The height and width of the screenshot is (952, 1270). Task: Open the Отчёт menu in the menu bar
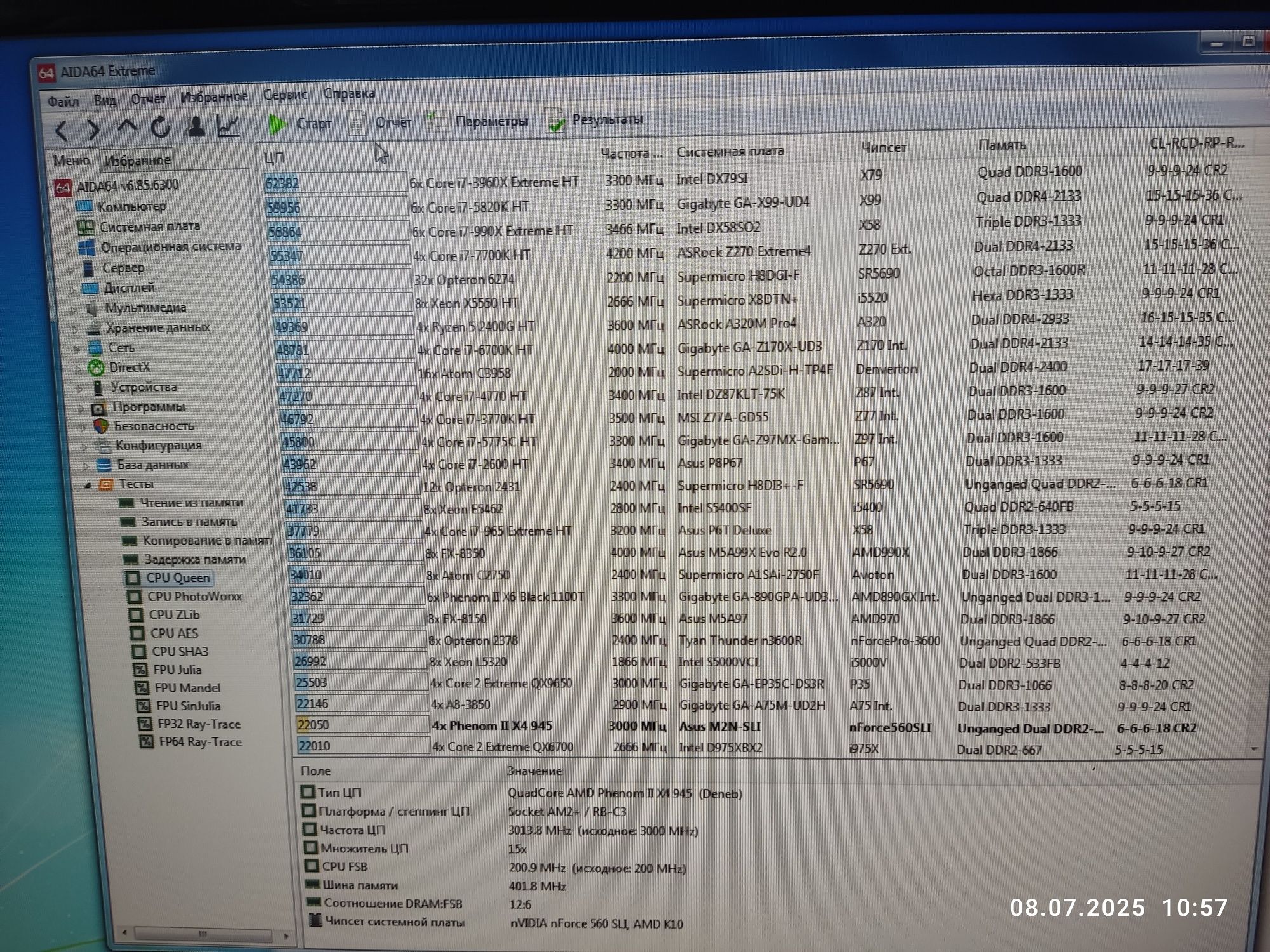click(x=148, y=99)
